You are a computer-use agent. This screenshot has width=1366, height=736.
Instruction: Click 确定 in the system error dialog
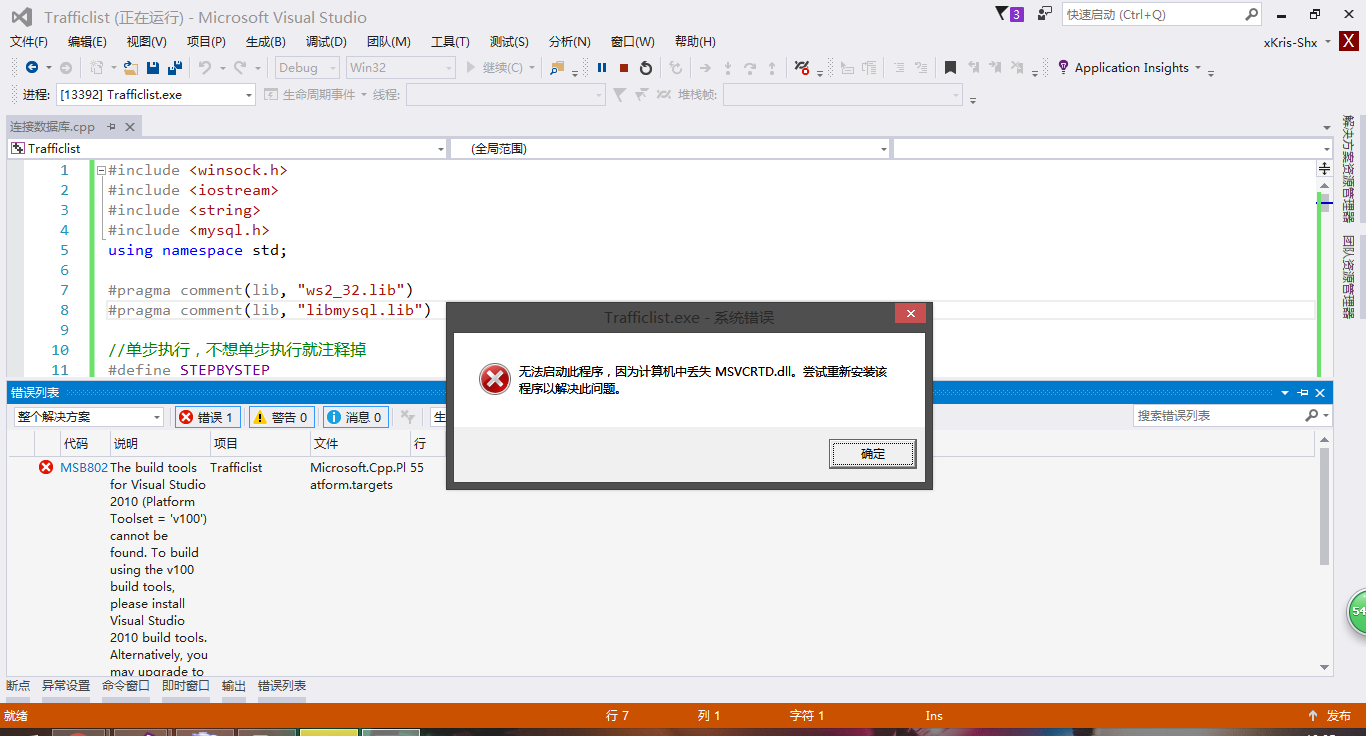coord(873,453)
